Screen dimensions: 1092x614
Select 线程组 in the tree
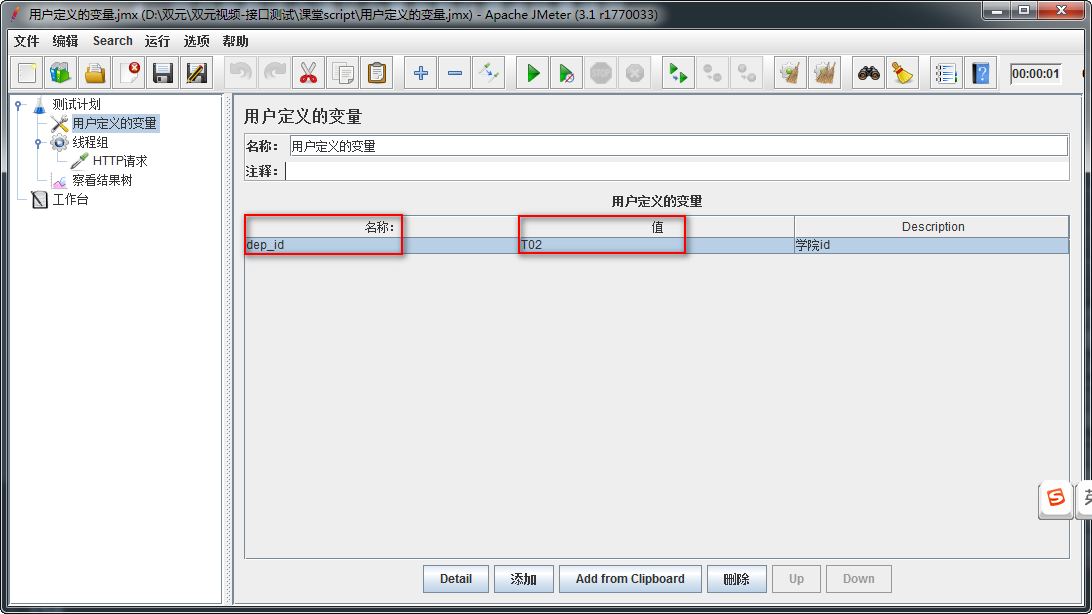pyautogui.click(x=90, y=142)
